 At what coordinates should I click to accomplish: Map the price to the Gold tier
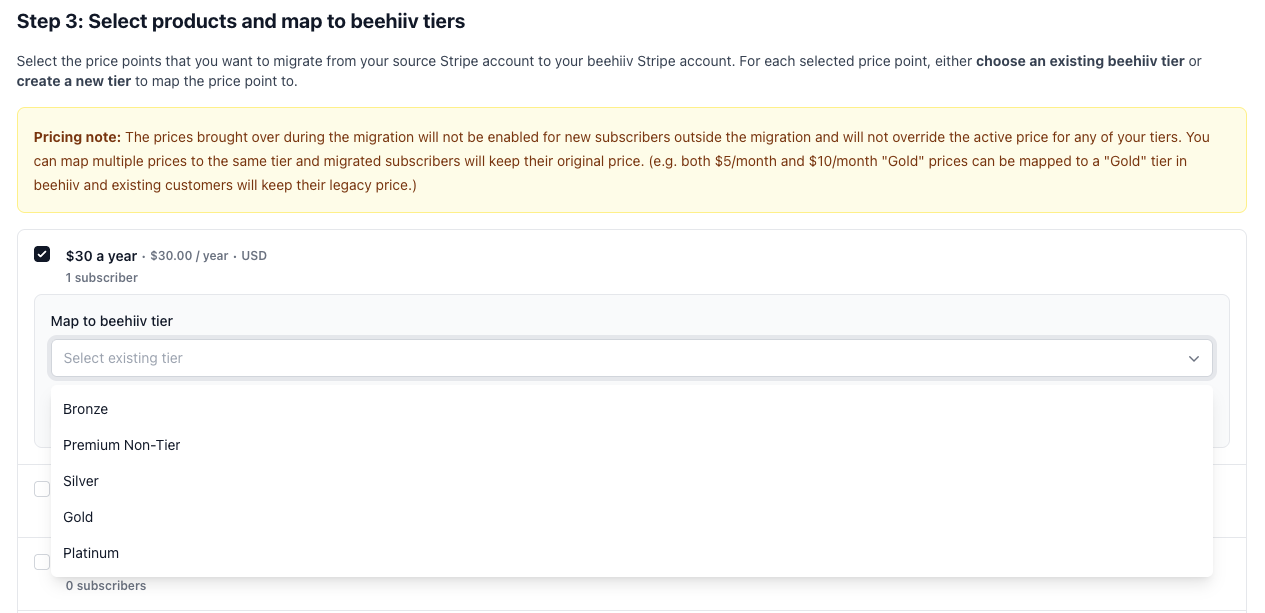click(78, 517)
